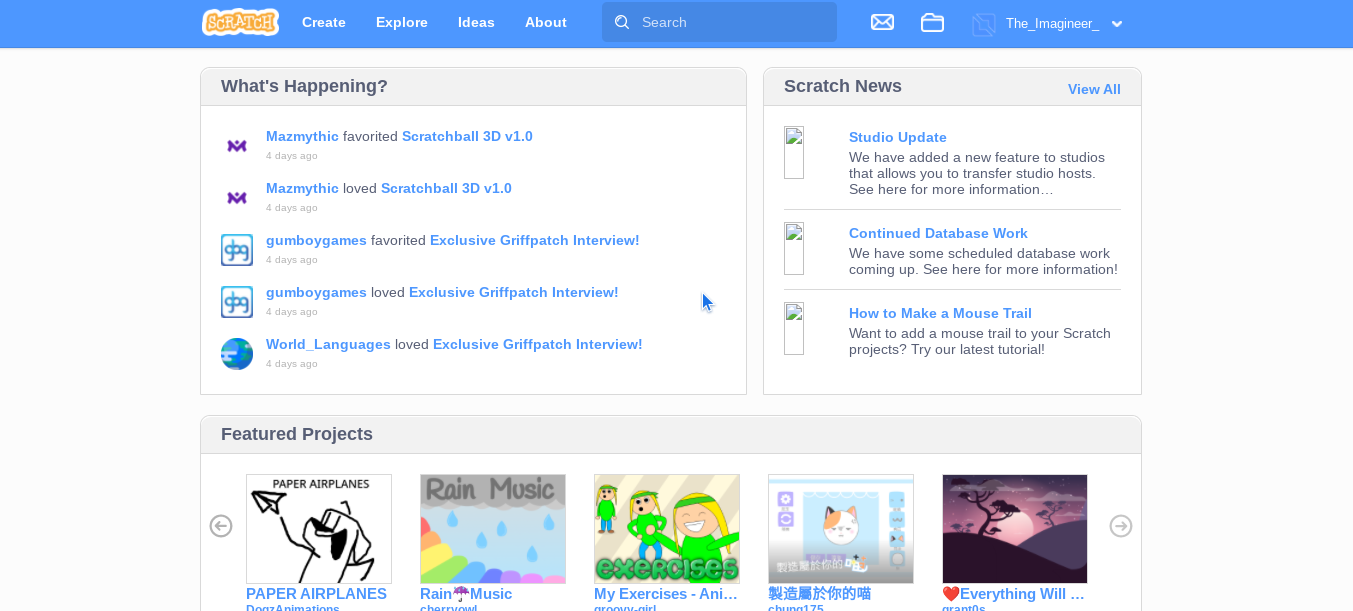Click Mazmythic's purple avatar icon

pyautogui.click(x=237, y=146)
